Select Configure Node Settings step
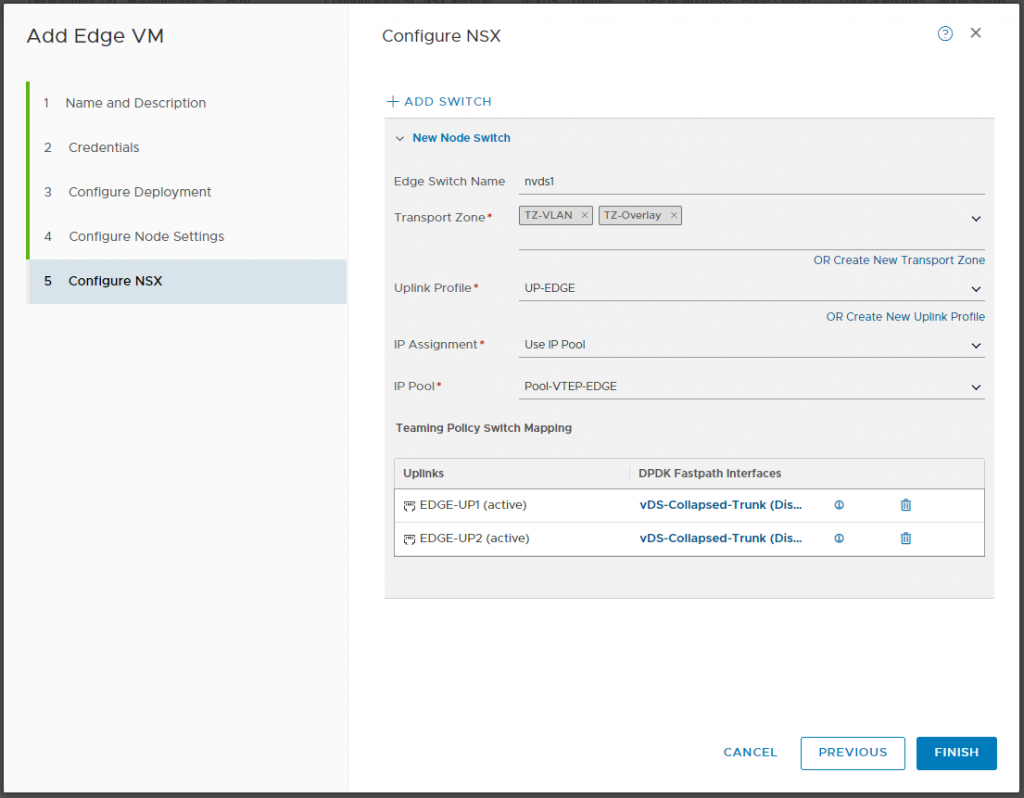Image resolution: width=1024 pixels, height=798 pixels. [x=146, y=236]
